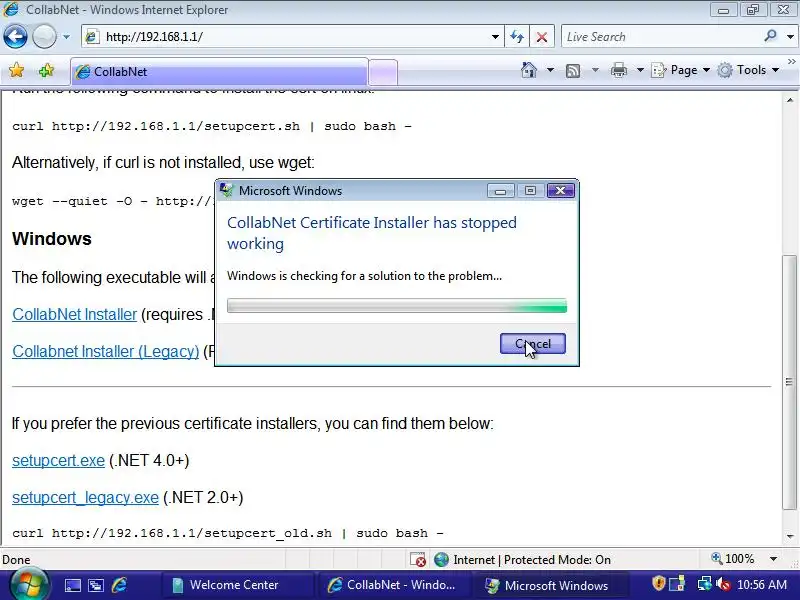Click the Switch between windows icon
Image resolution: width=800 pixels, height=600 pixels.
coord(96,585)
